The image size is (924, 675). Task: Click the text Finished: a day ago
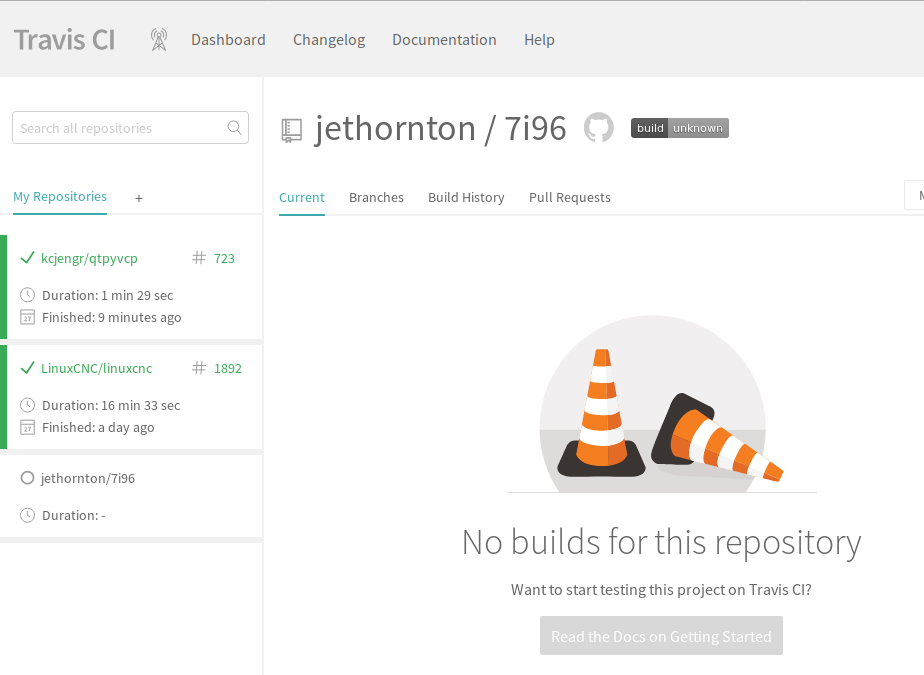tap(98, 427)
